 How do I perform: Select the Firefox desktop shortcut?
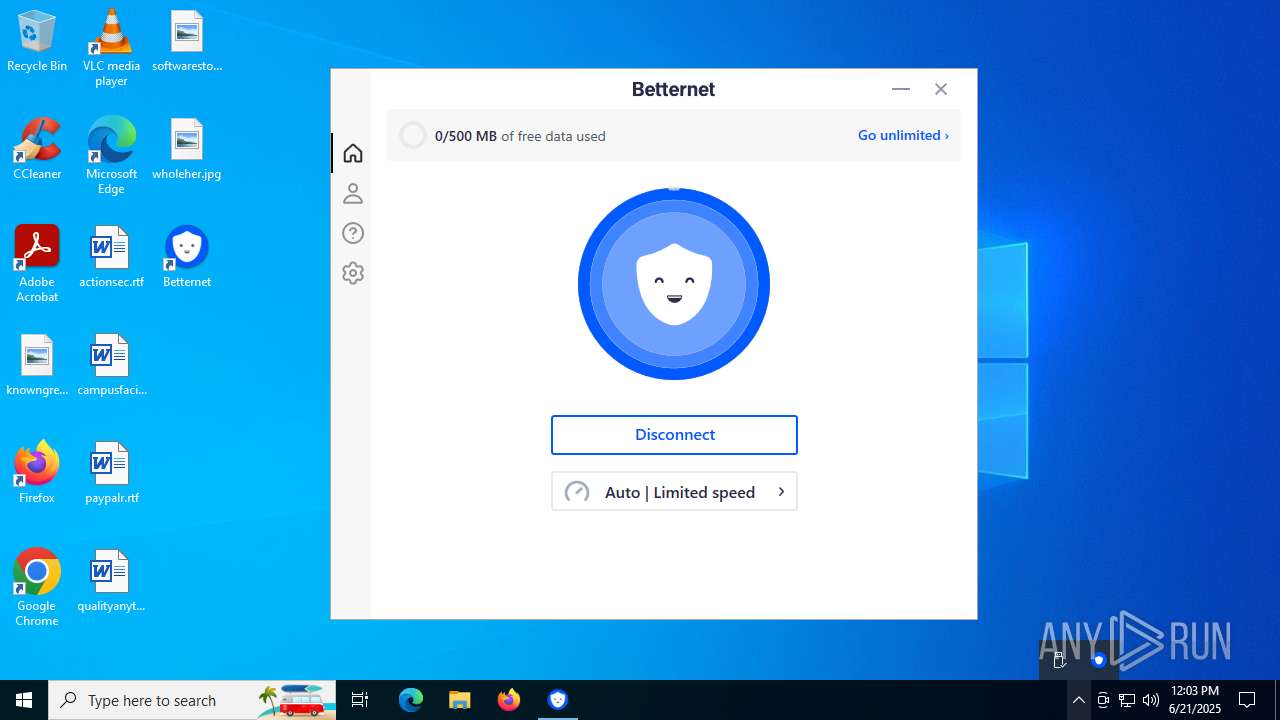(37, 474)
